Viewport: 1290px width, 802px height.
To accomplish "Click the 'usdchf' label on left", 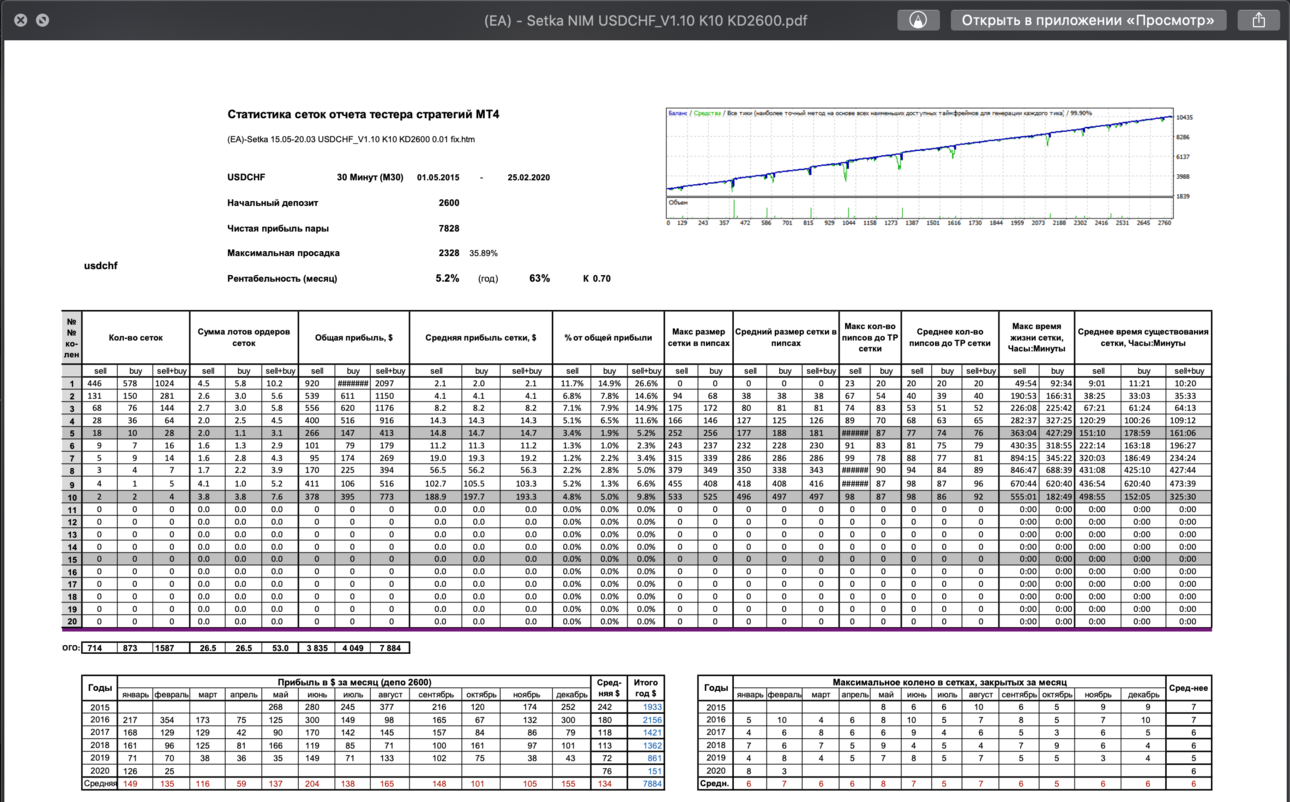I will [x=100, y=266].
